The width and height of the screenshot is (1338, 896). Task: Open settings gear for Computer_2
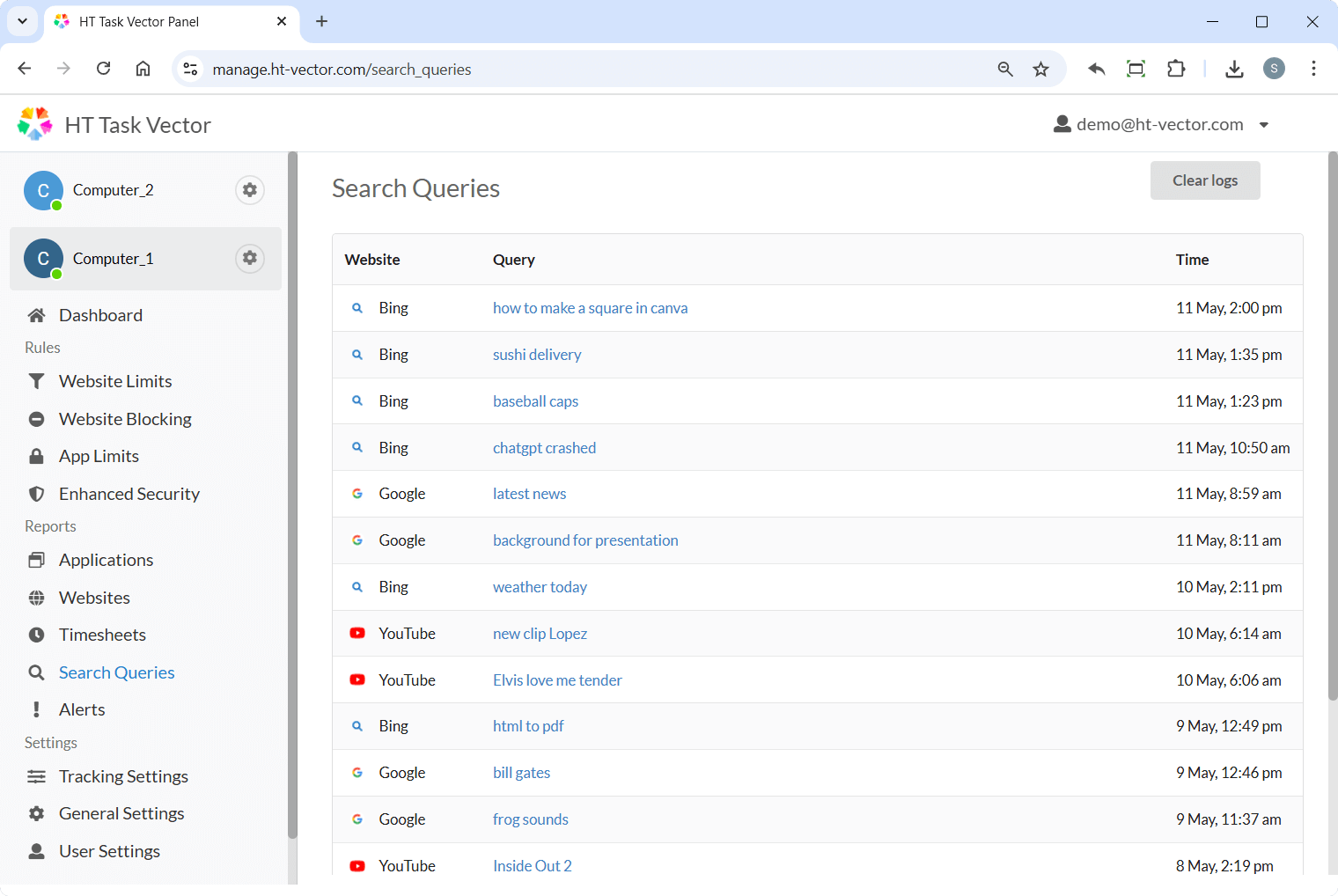pyautogui.click(x=250, y=190)
